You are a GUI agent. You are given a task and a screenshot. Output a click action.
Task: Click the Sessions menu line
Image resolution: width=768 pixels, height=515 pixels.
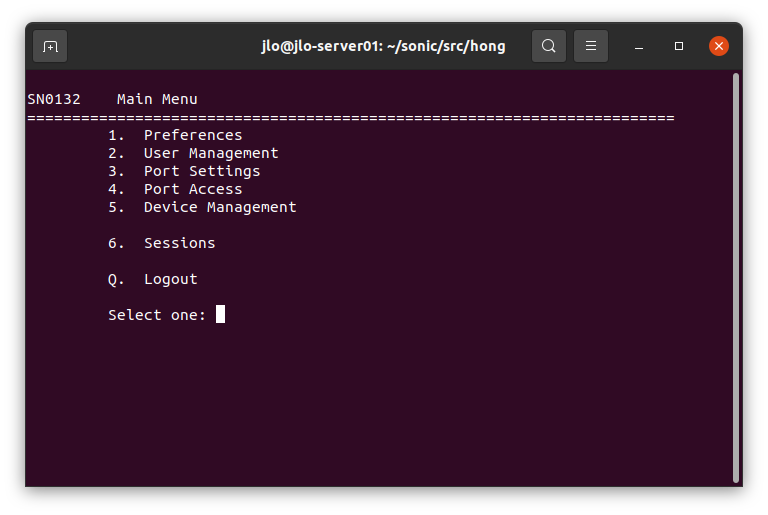point(179,243)
